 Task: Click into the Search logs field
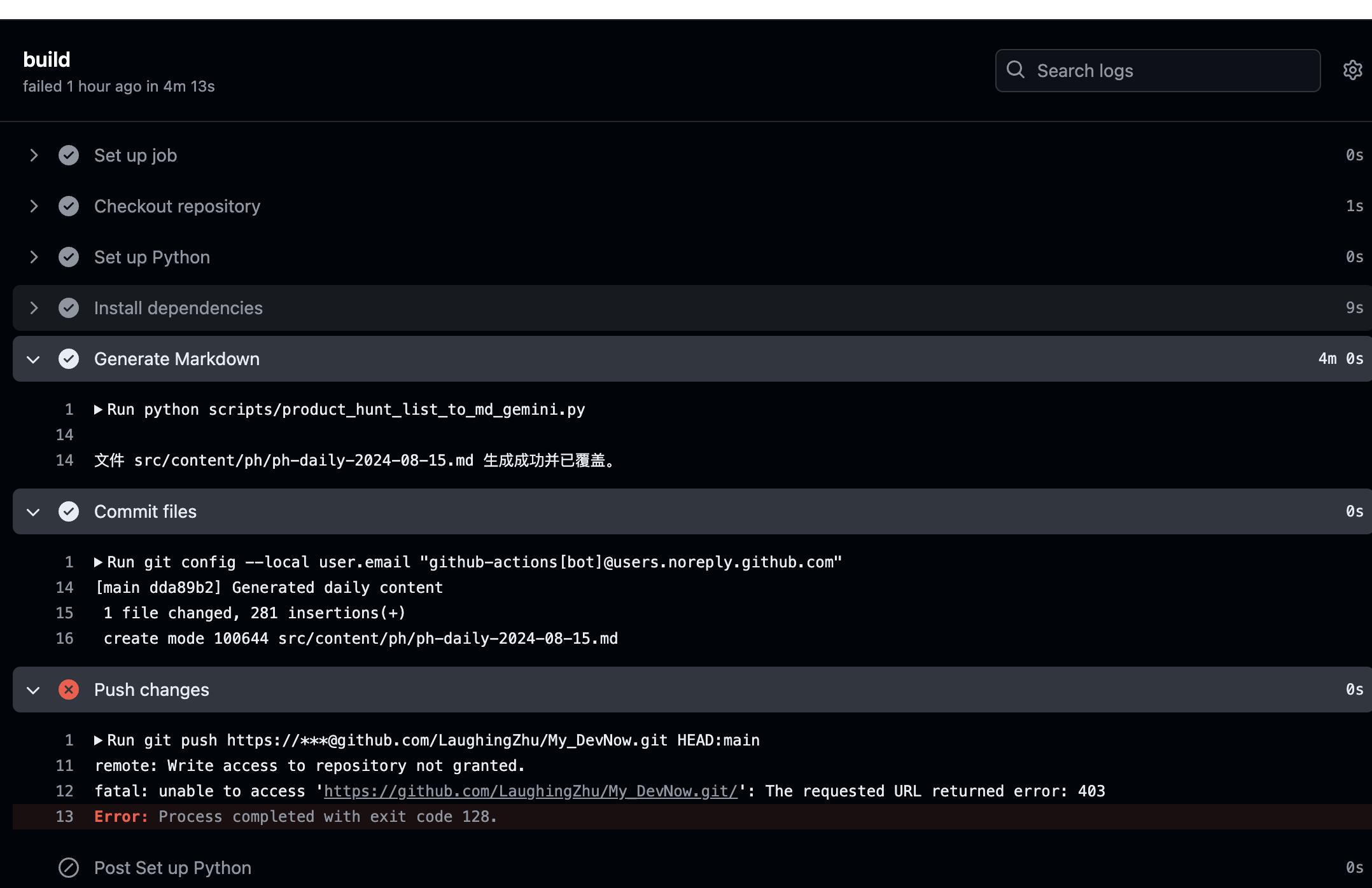pos(1158,71)
